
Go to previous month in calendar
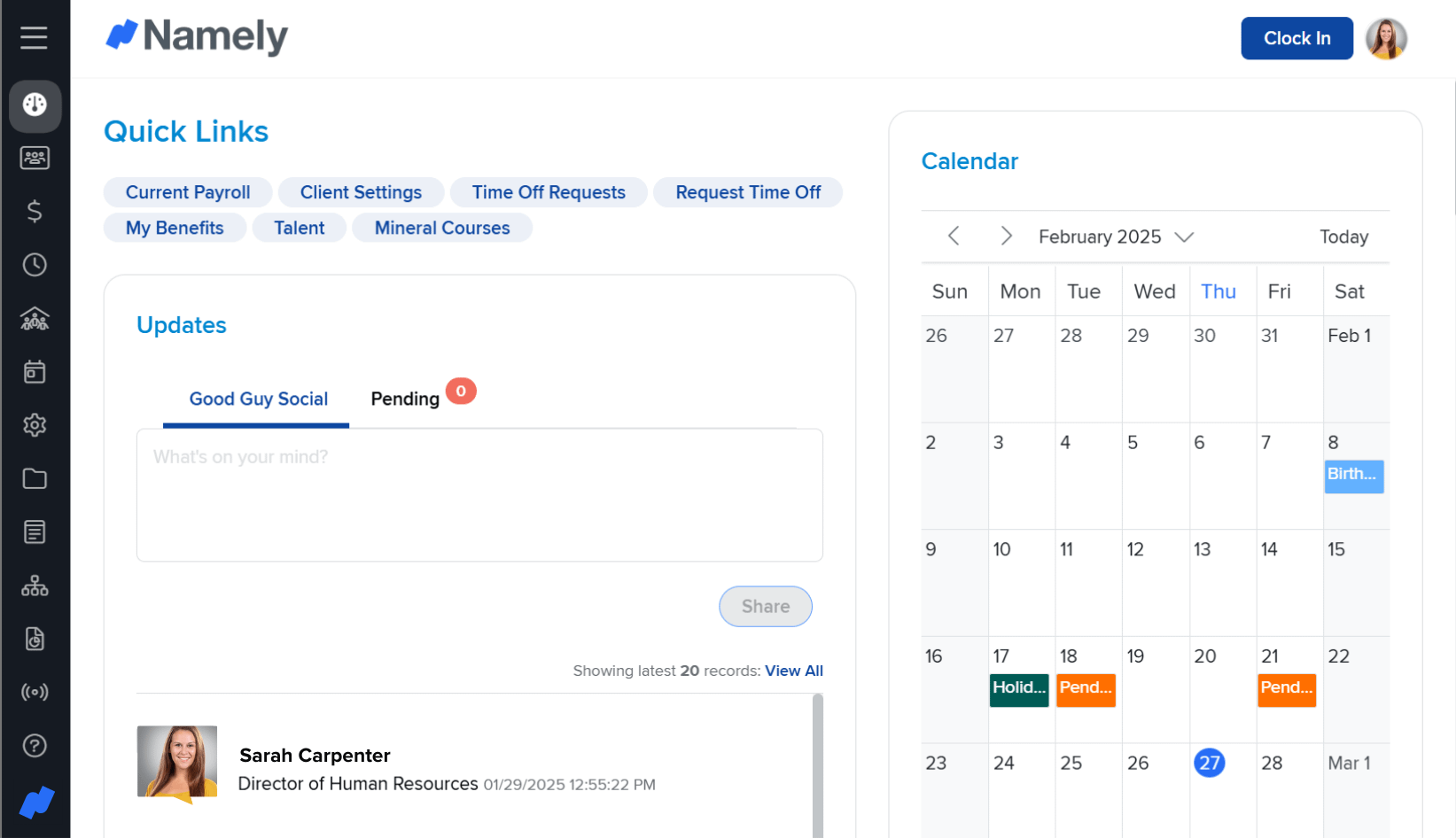tap(954, 236)
